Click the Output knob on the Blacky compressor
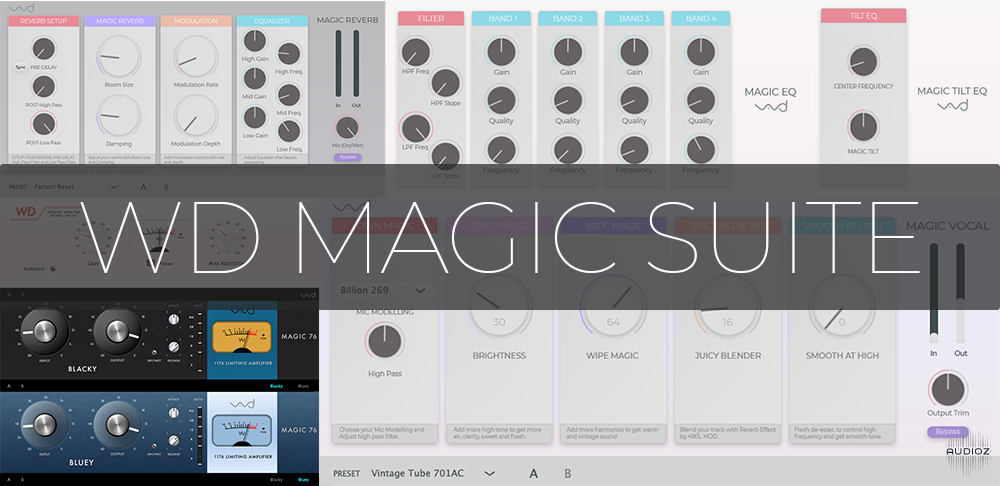 click(117, 330)
